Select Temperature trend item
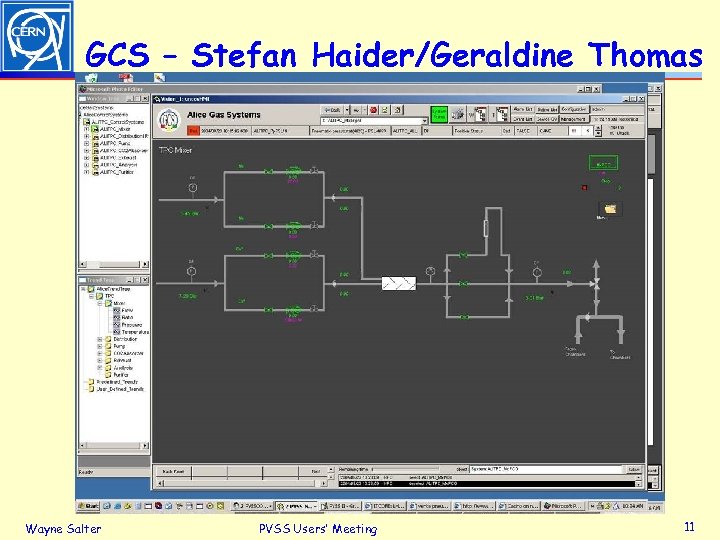Image resolution: width=720 pixels, height=540 pixels. point(135,332)
